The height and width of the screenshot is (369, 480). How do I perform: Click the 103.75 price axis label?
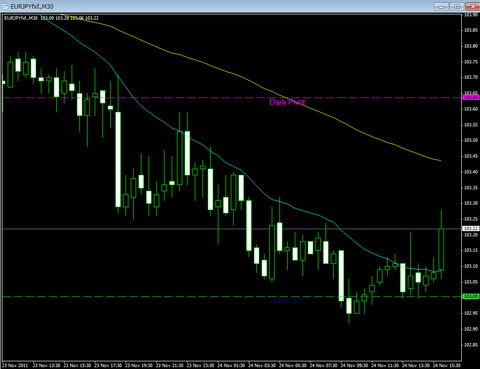471,62
